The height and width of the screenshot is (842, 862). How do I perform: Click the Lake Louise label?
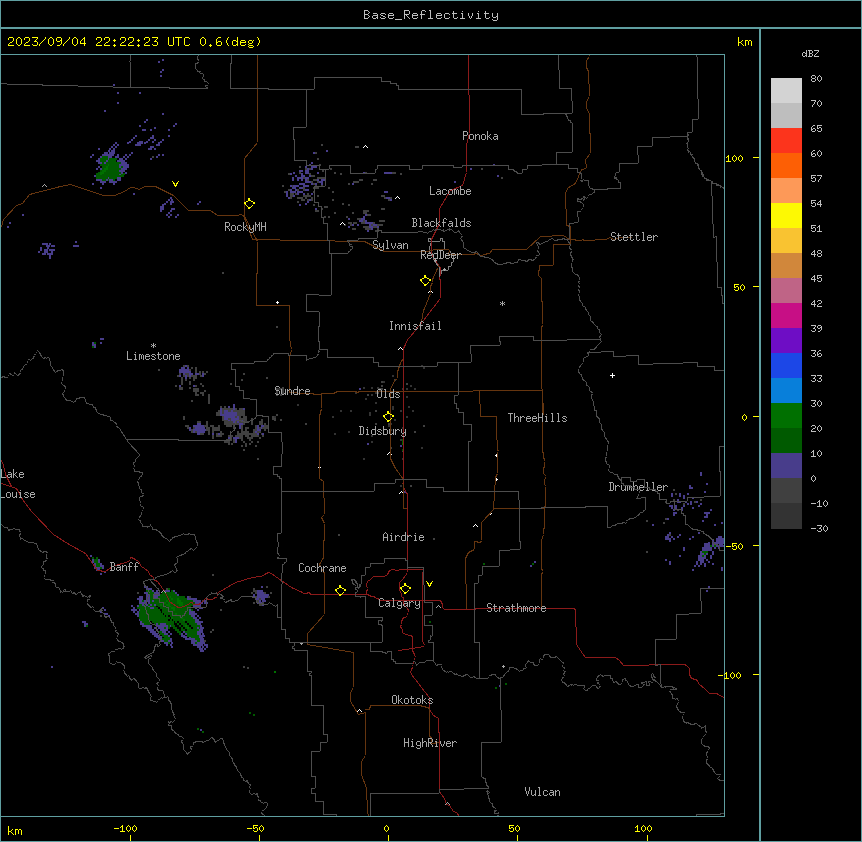16,484
